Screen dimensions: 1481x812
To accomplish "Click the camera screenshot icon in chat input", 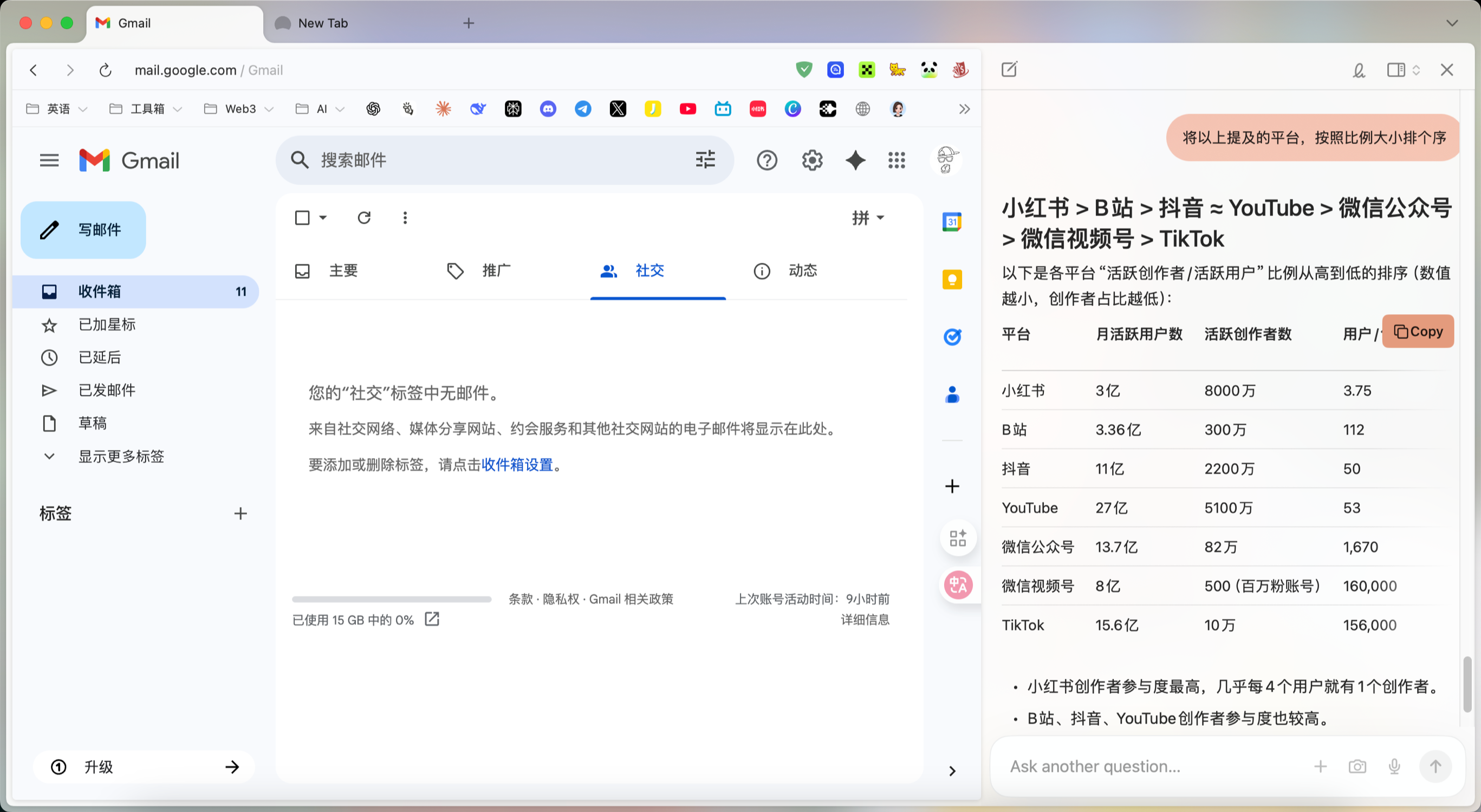I will (1357, 766).
